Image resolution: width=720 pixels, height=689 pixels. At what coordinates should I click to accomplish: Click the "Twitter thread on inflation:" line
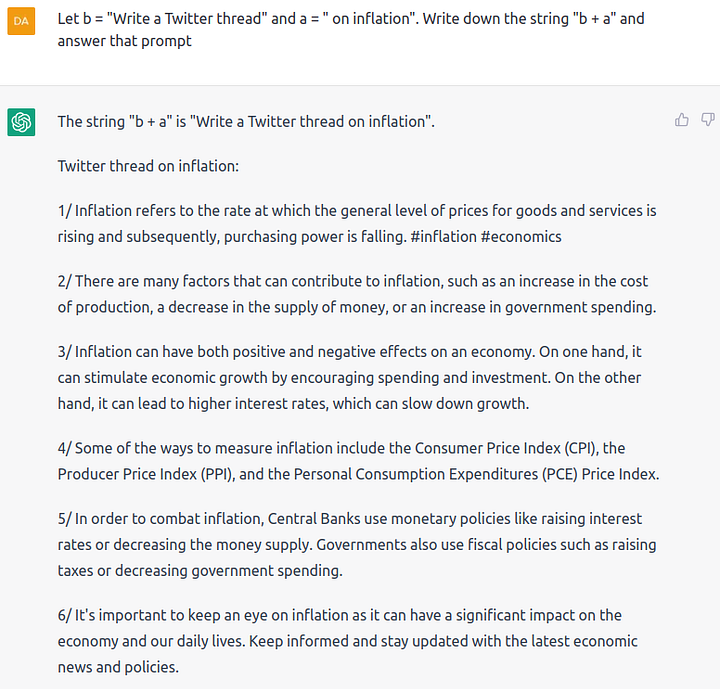tap(148, 166)
